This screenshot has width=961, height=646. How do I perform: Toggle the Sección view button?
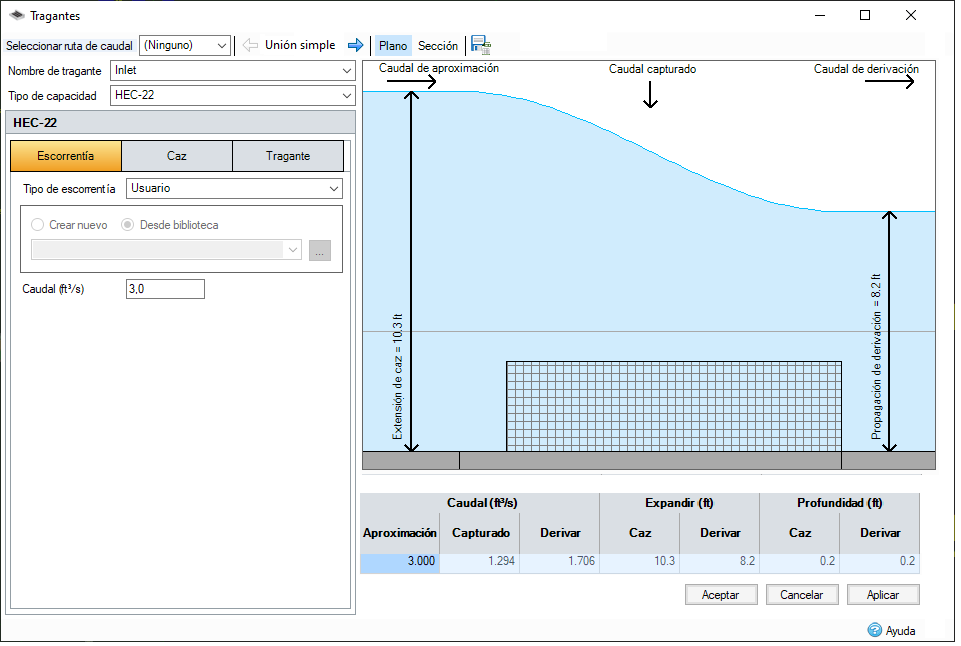coord(438,45)
